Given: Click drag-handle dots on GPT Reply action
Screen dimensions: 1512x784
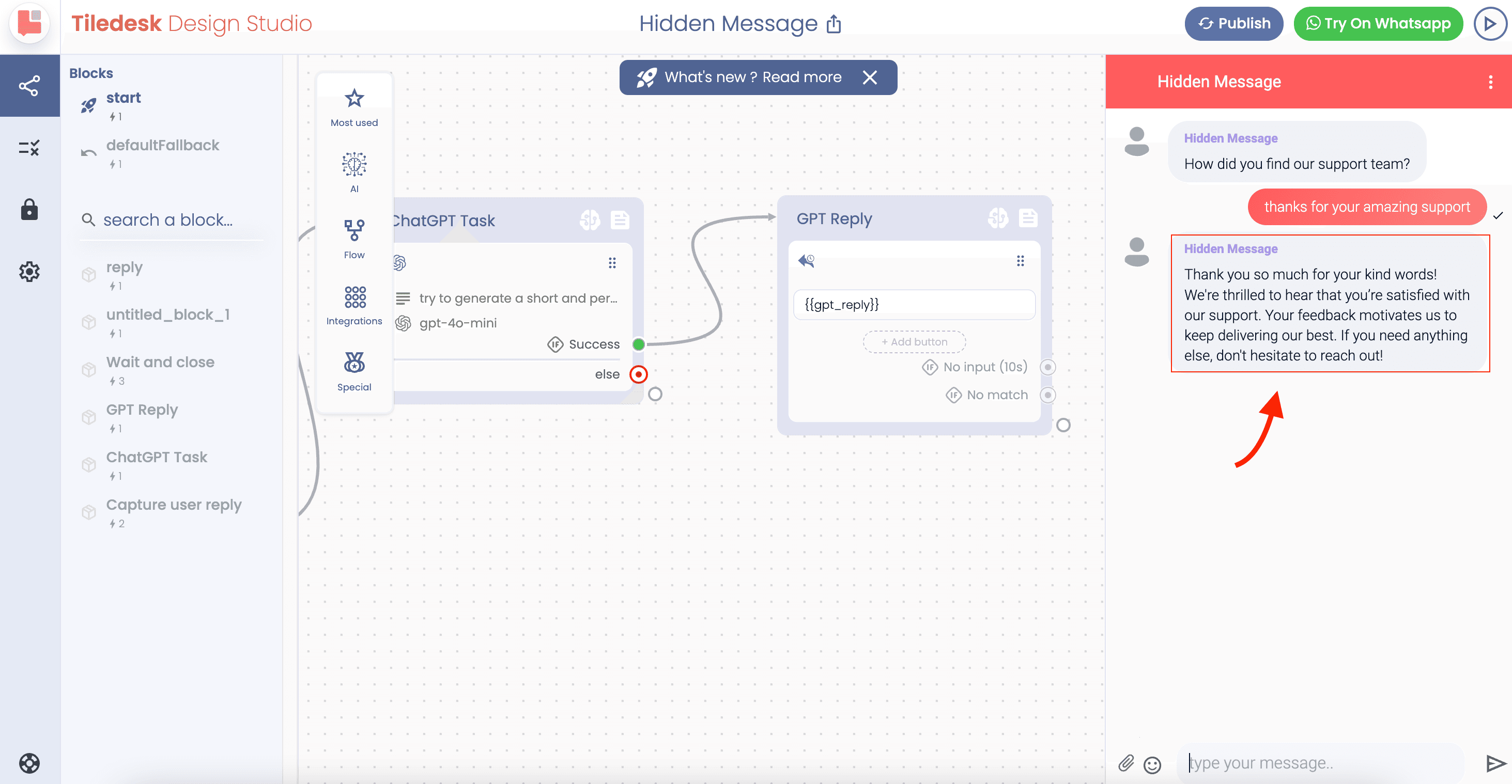Looking at the screenshot, I should pos(1021,260).
